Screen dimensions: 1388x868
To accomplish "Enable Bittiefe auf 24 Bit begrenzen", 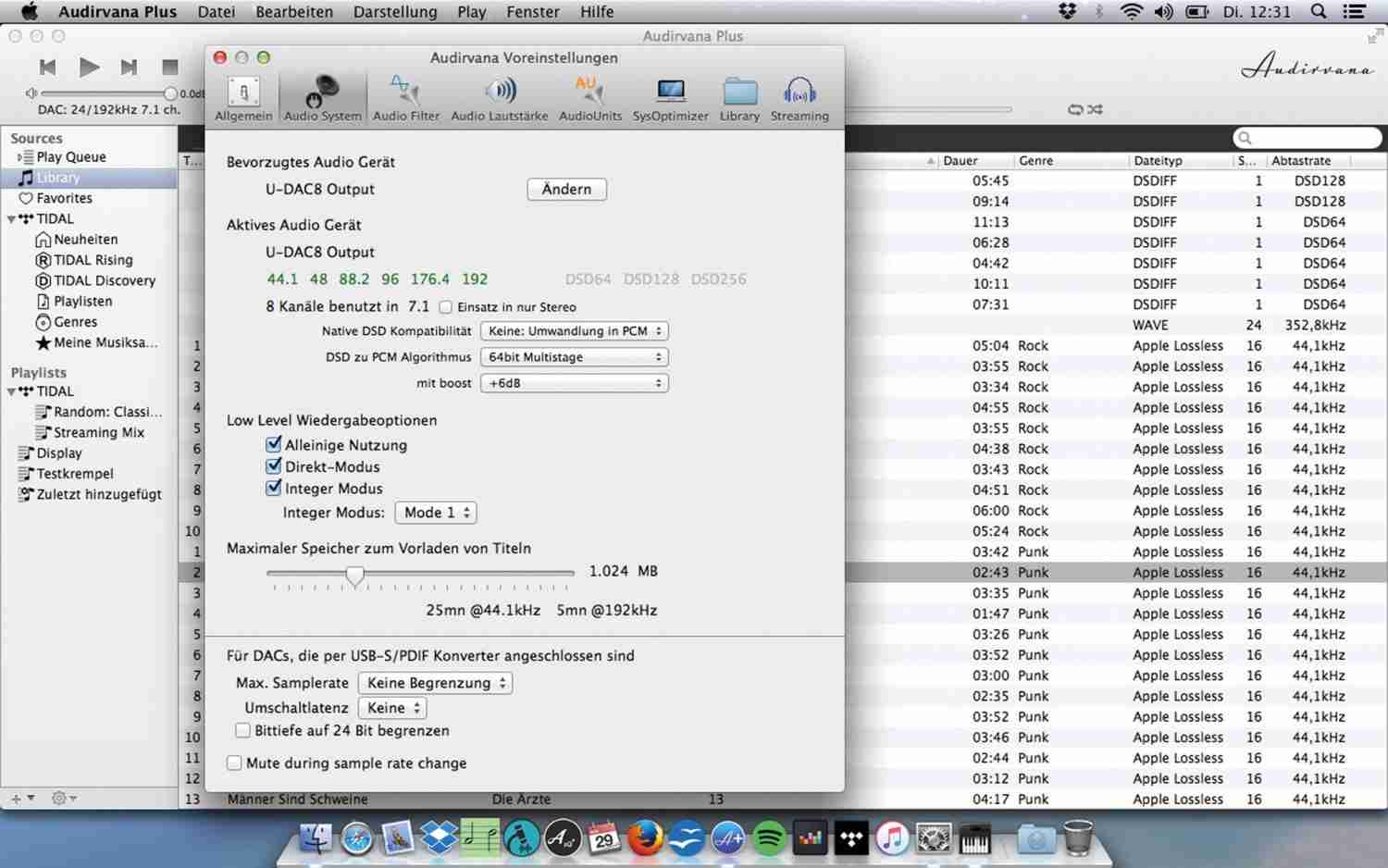I will click(x=242, y=730).
